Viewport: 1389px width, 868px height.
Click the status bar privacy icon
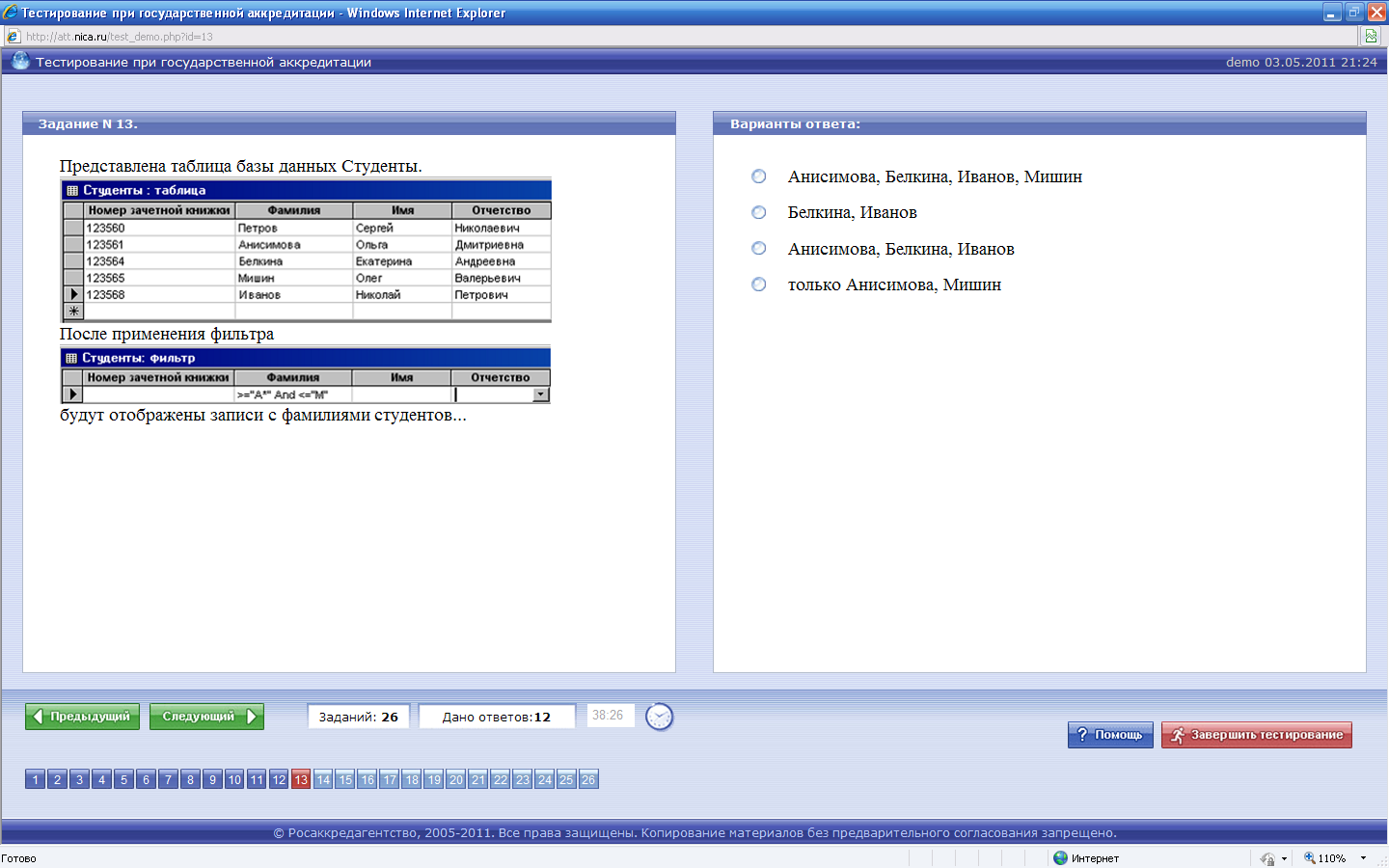tap(1267, 858)
